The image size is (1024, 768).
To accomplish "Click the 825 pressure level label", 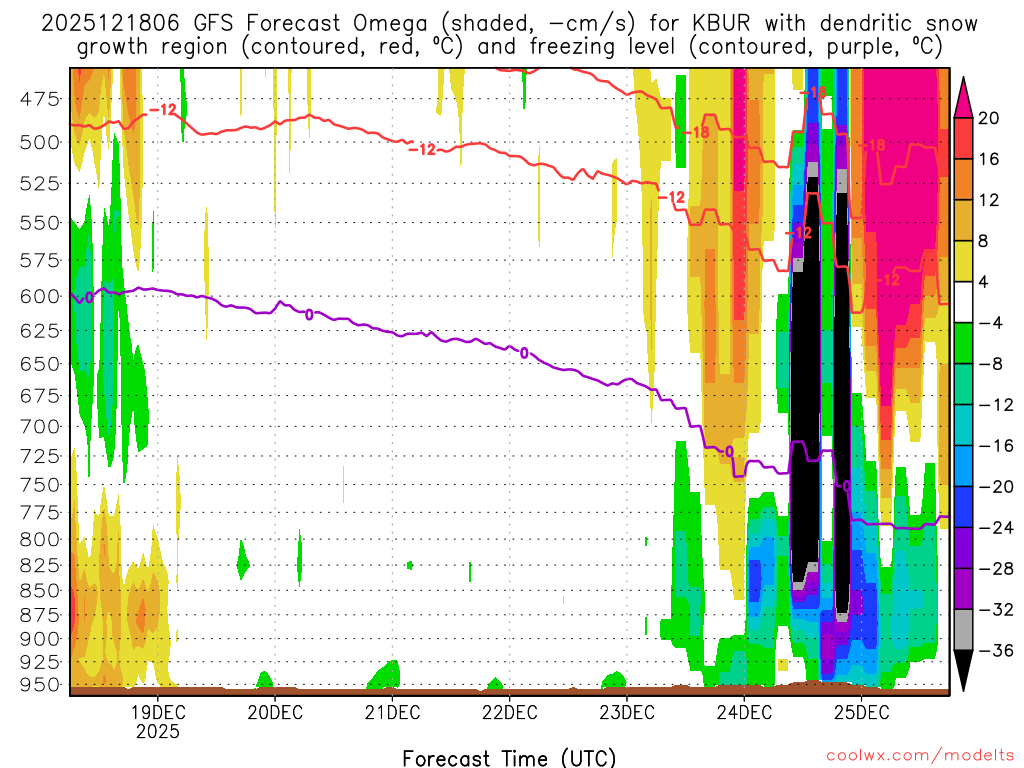I will (x=39, y=565).
